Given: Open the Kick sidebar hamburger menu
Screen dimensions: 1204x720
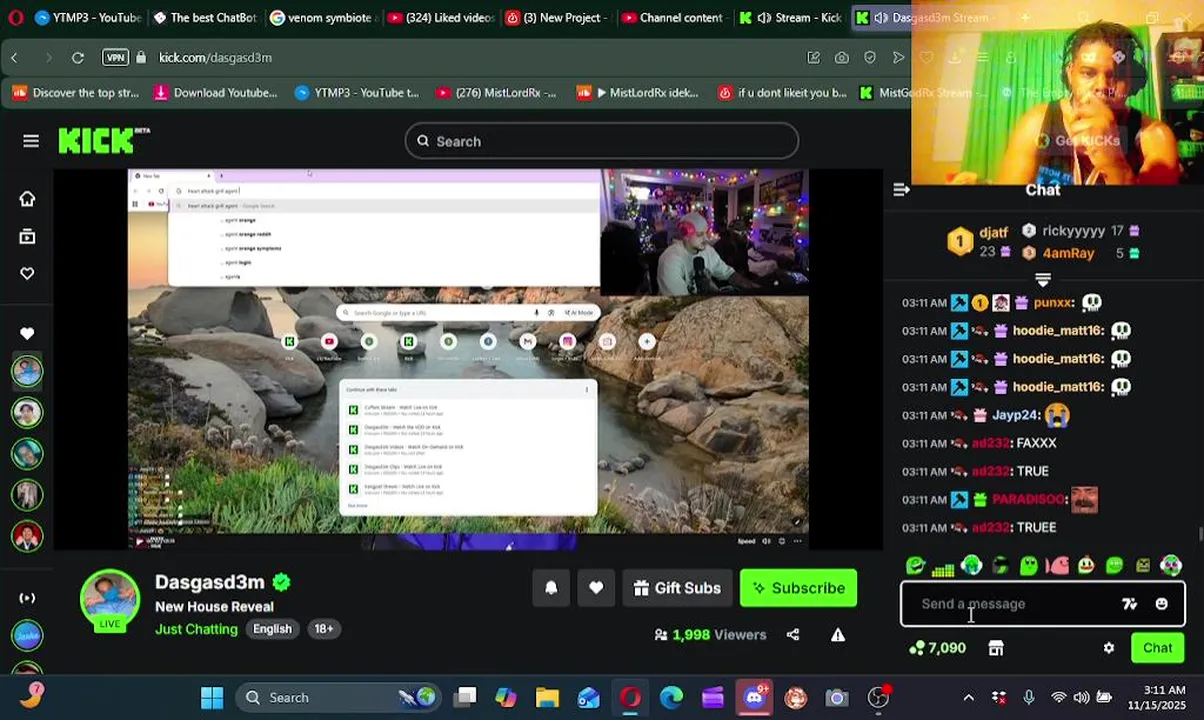Looking at the screenshot, I should pyautogui.click(x=31, y=141).
